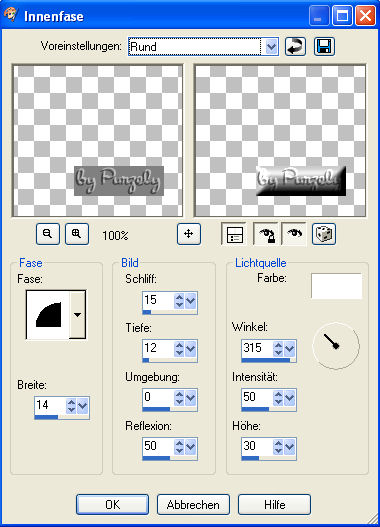The image size is (380, 527).
Task: Click the navigate preview crosshair icon
Action: (189, 234)
